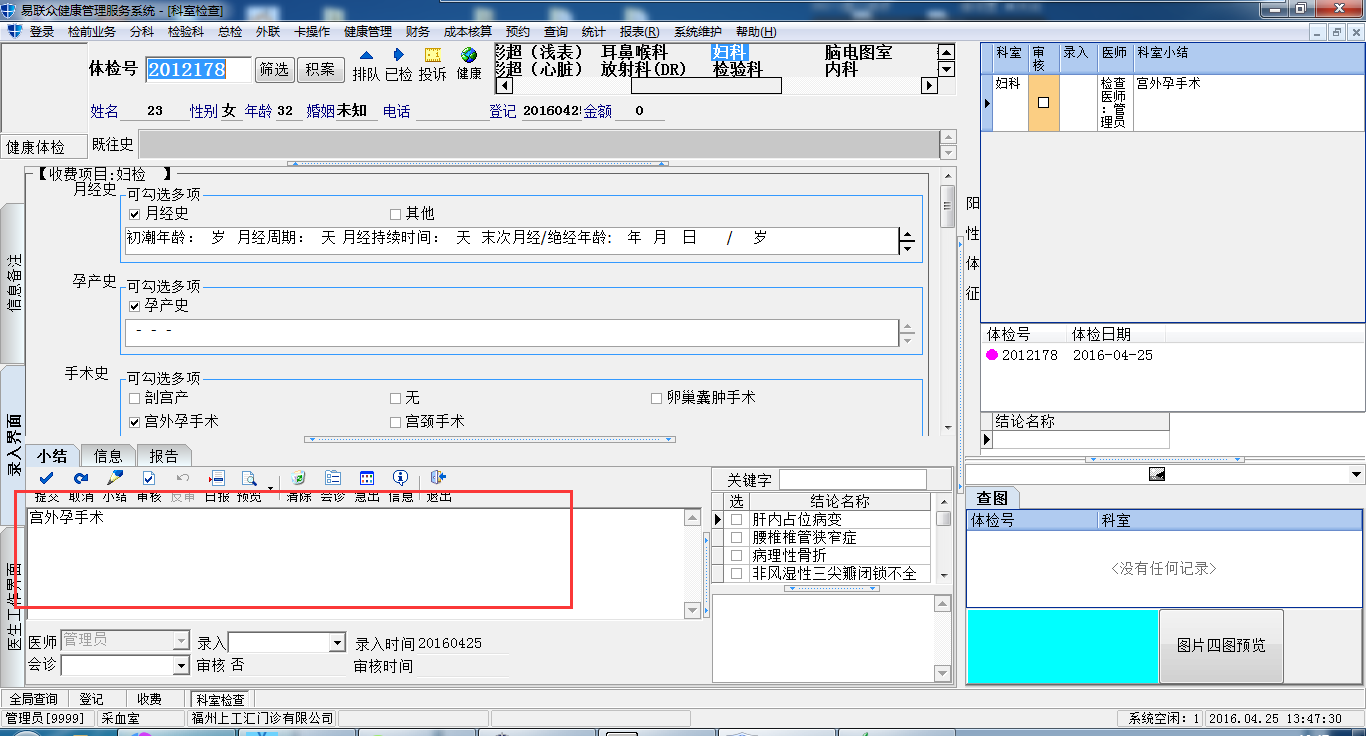Toggle the 孕产史 checkbox
This screenshot has height=736, width=1366.
[x=135, y=306]
